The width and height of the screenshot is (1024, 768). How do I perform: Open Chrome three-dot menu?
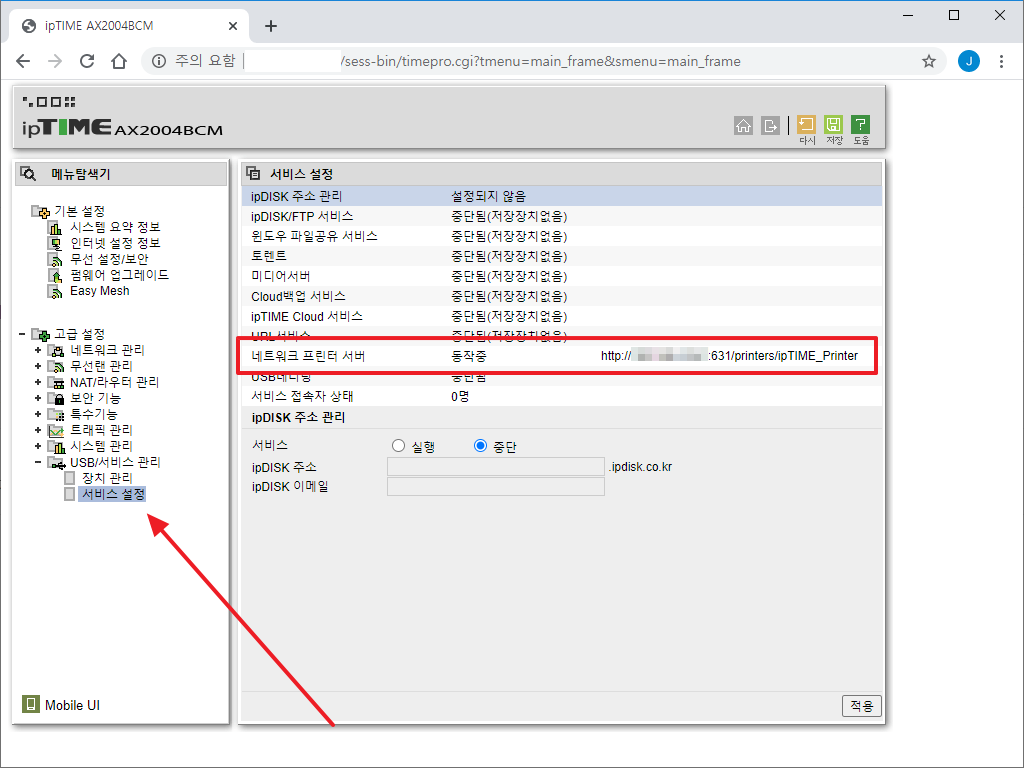(x=1001, y=61)
